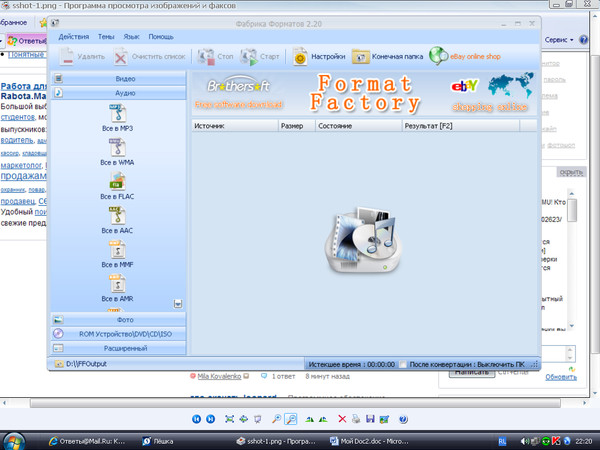Screen dimensions: 600x450
Task: Open the Язык menu
Action: click(x=131, y=37)
